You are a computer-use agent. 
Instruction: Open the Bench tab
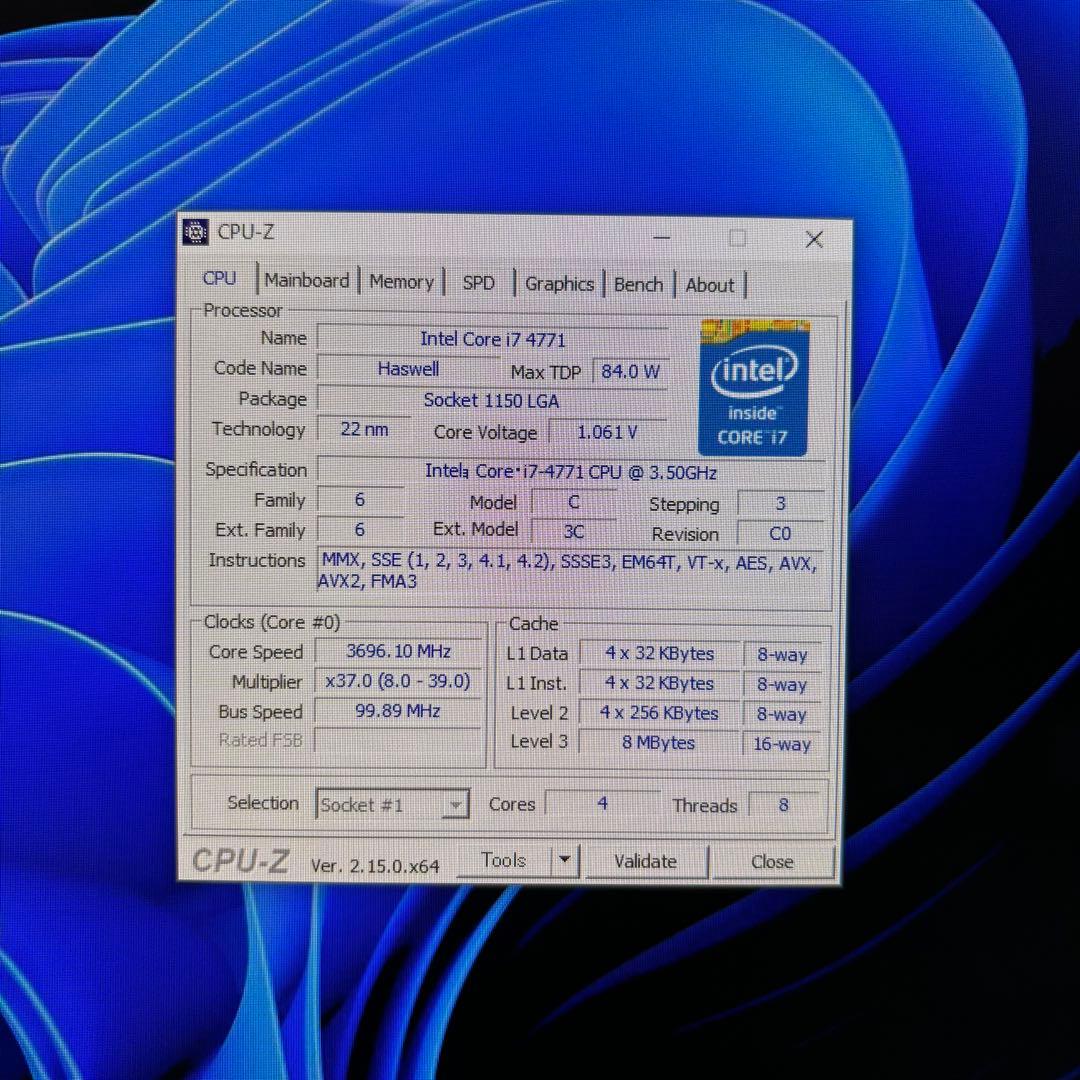638,285
